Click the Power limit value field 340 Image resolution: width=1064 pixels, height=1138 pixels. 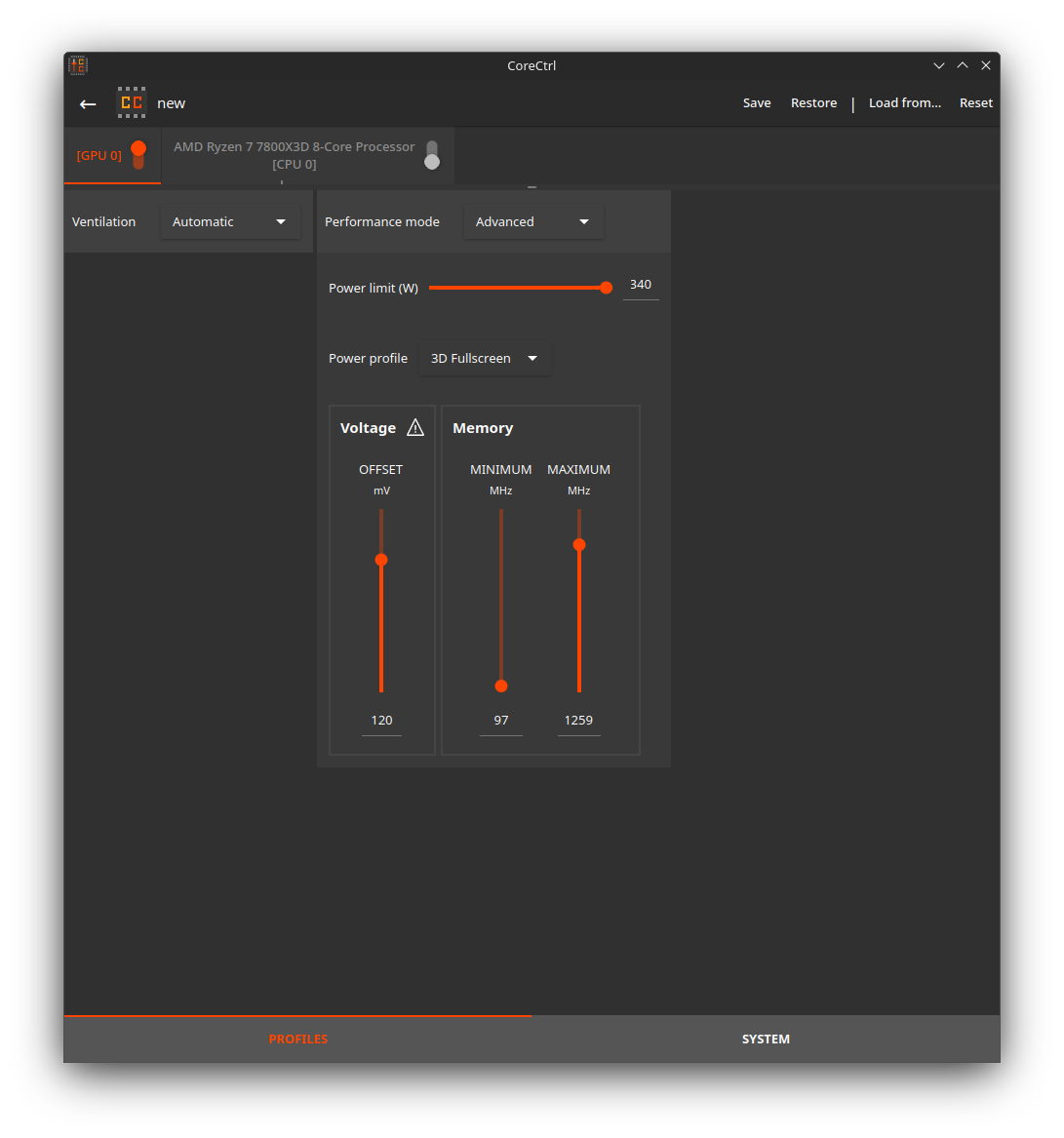tap(641, 285)
